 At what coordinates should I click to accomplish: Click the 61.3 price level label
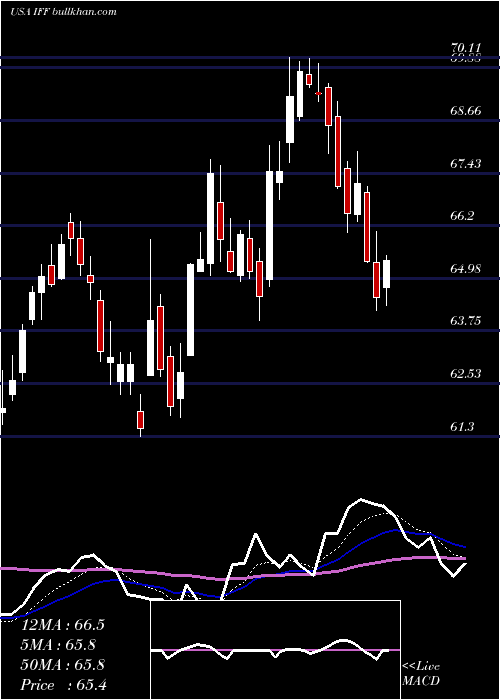coord(462,427)
